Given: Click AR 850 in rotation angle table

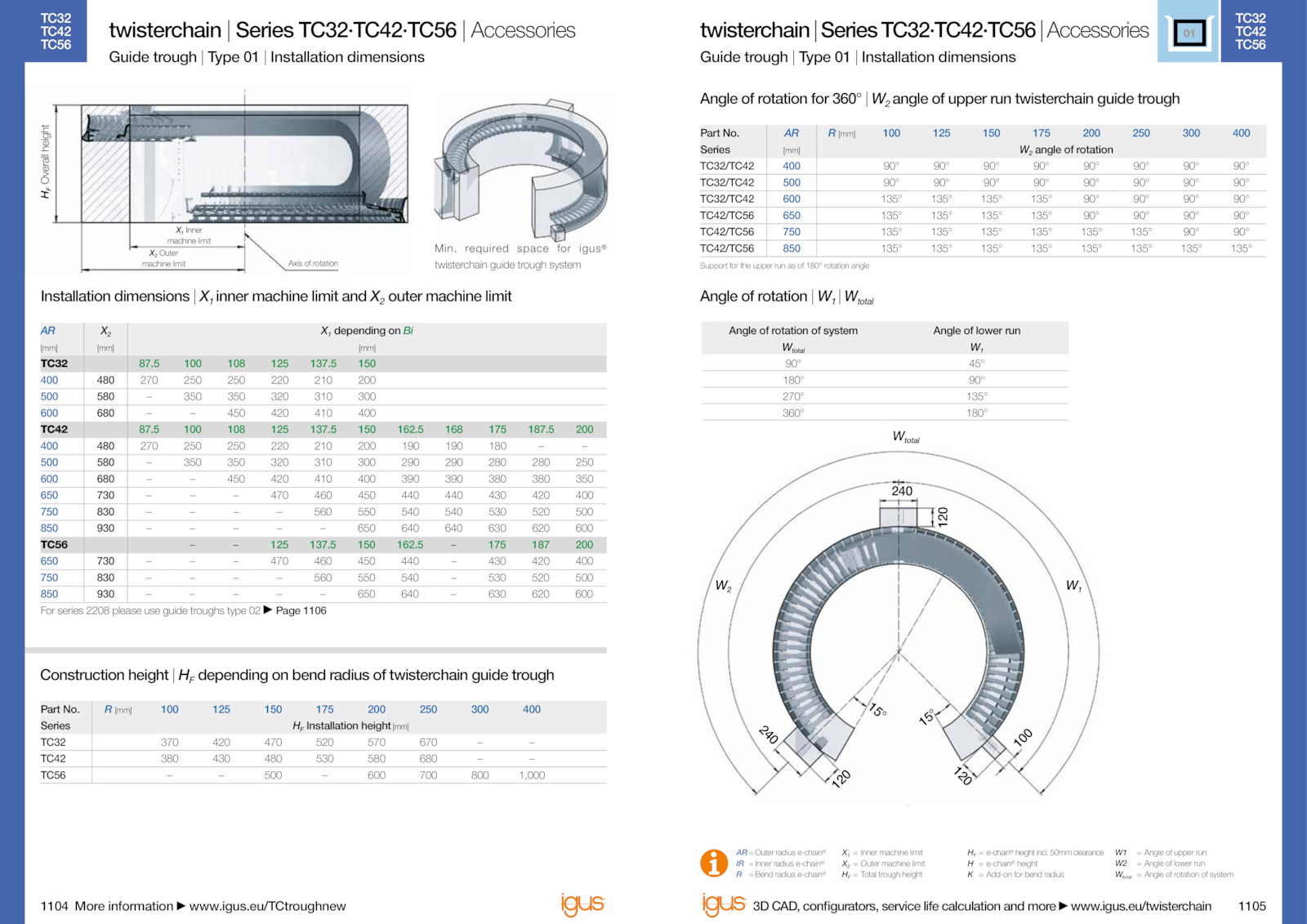Looking at the screenshot, I should pos(792,248).
